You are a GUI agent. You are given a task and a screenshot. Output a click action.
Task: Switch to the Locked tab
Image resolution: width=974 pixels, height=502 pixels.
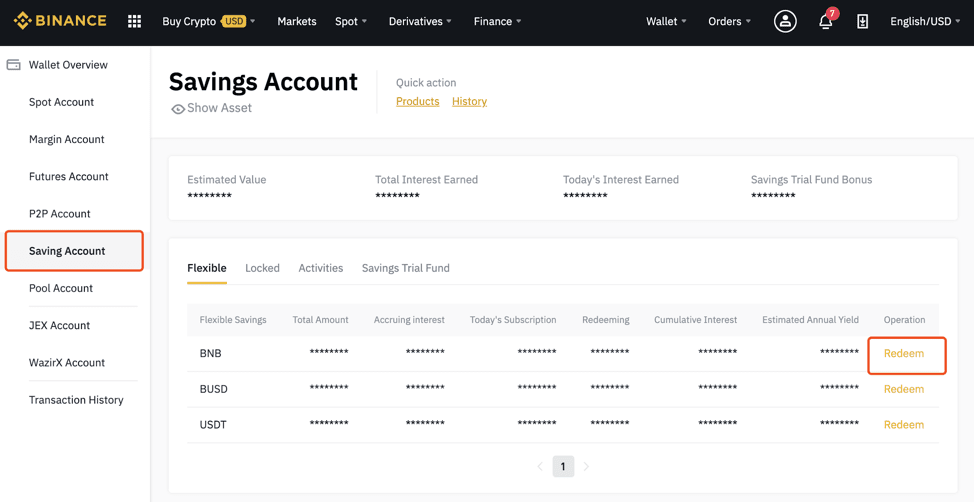coord(262,268)
